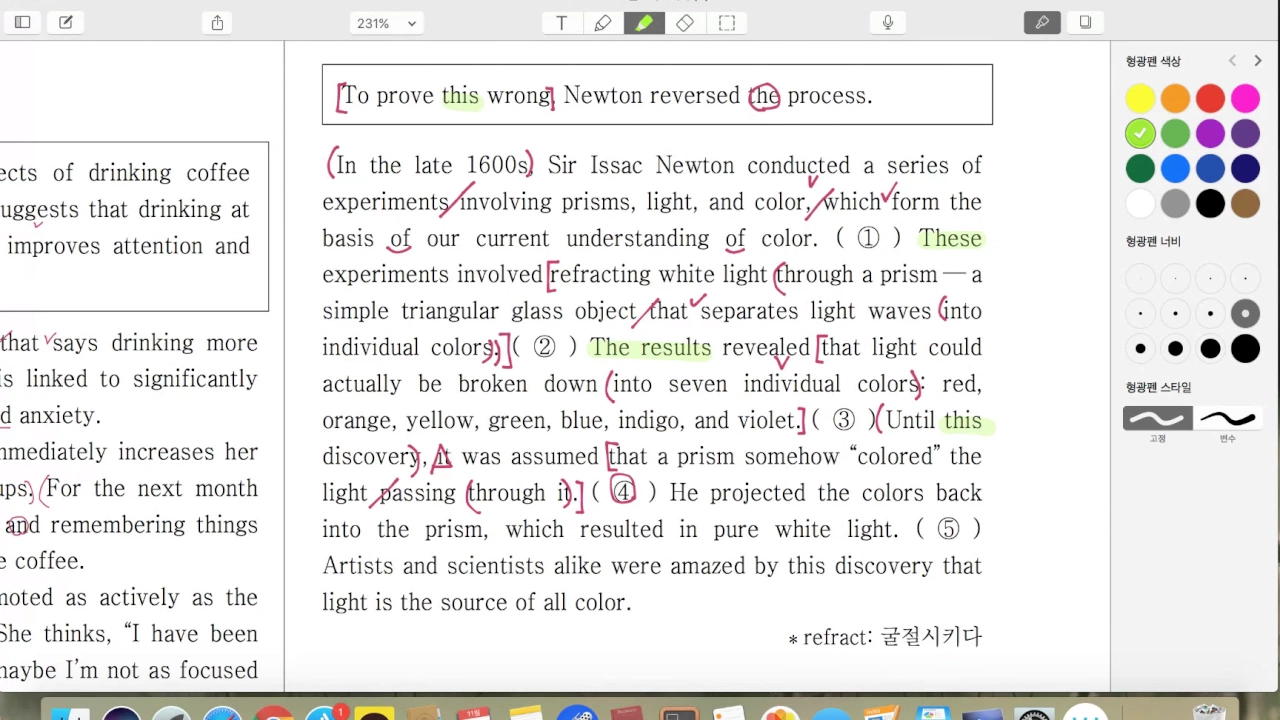
Task: Select the checked lime green color
Action: 1140,133
